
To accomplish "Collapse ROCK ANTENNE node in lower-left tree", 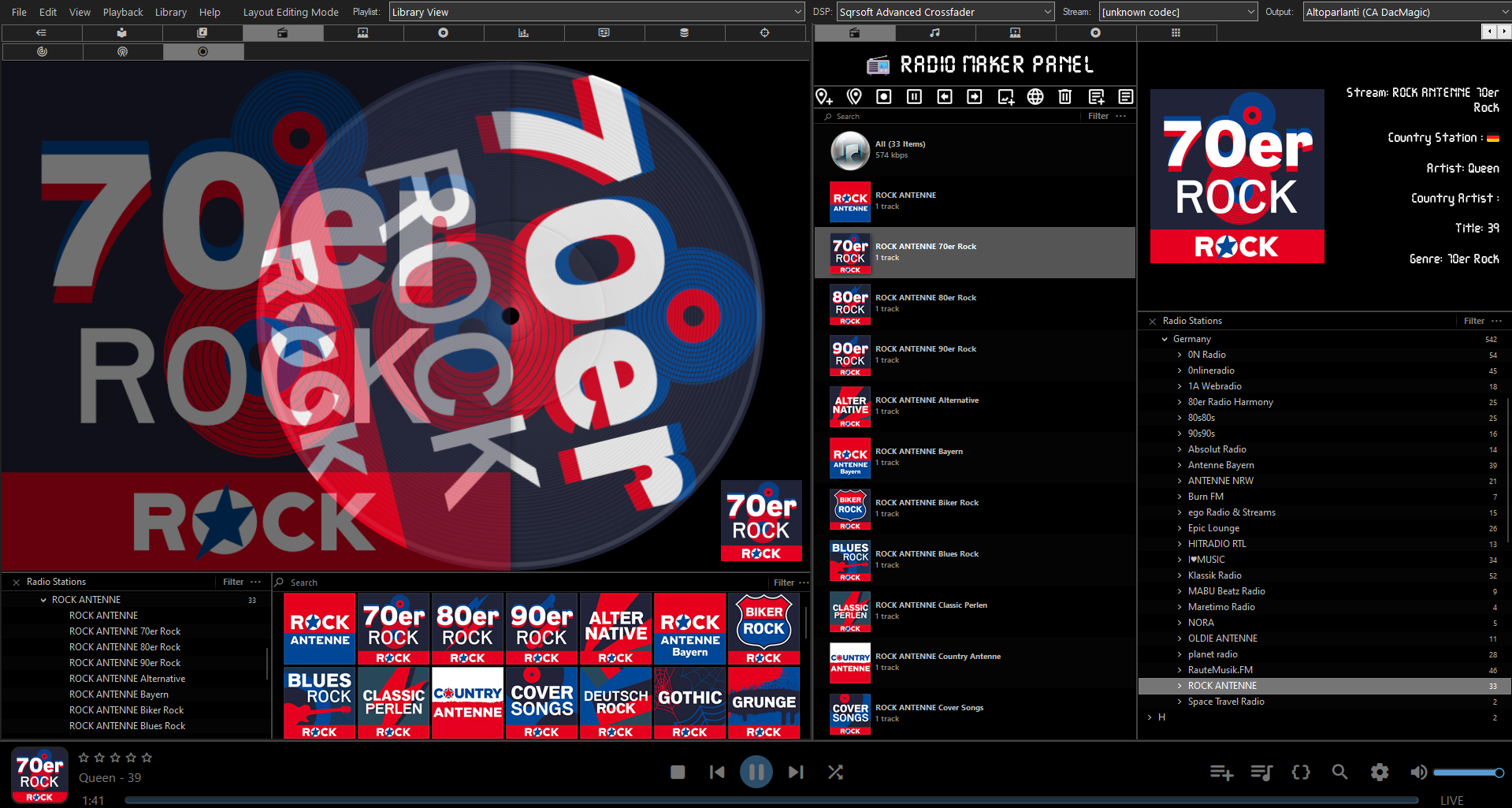I will coord(43,600).
